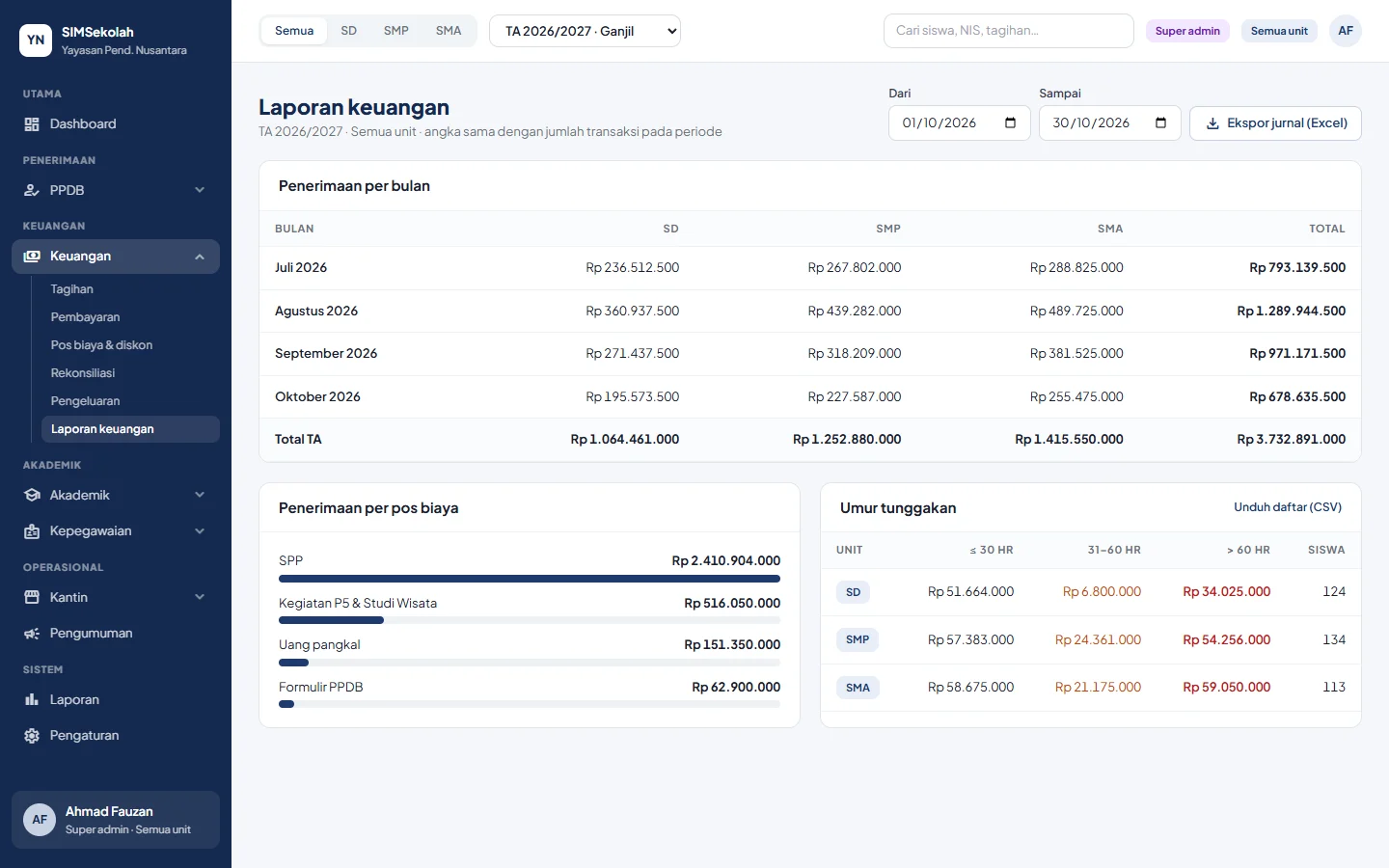The height and width of the screenshot is (868, 1389).
Task: Select Laporan keuangan submenu item
Action: 129,429
